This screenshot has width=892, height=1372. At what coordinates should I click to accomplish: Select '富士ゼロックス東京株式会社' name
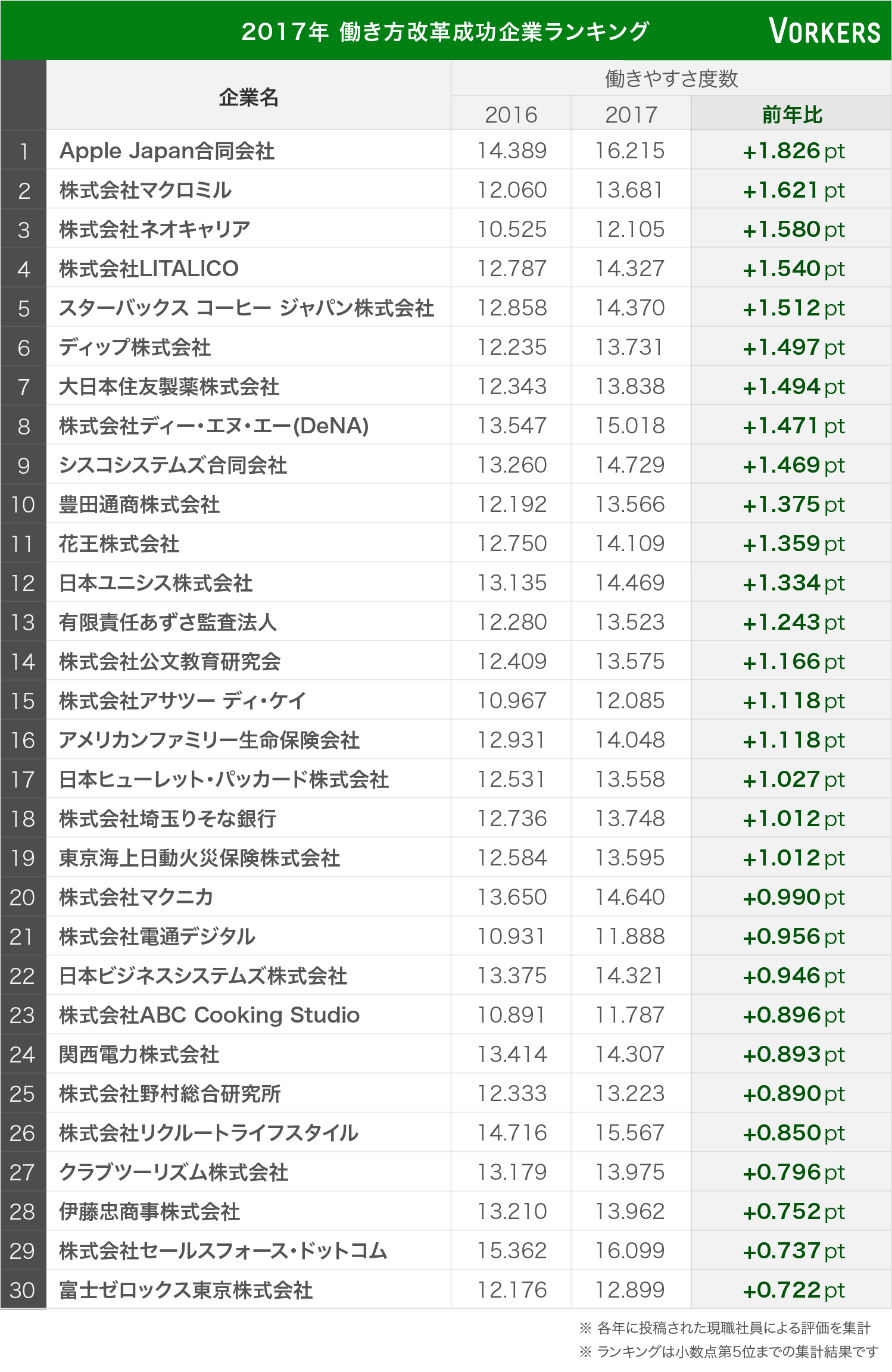(x=186, y=1290)
